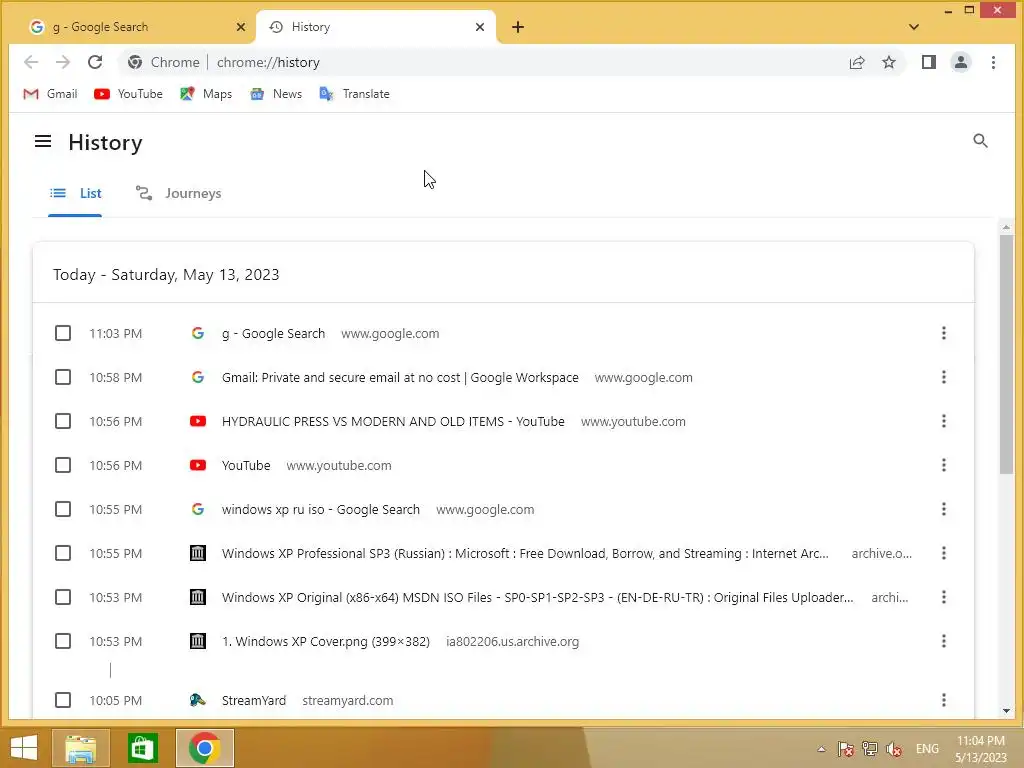Select the History browser tab

[x=376, y=27]
